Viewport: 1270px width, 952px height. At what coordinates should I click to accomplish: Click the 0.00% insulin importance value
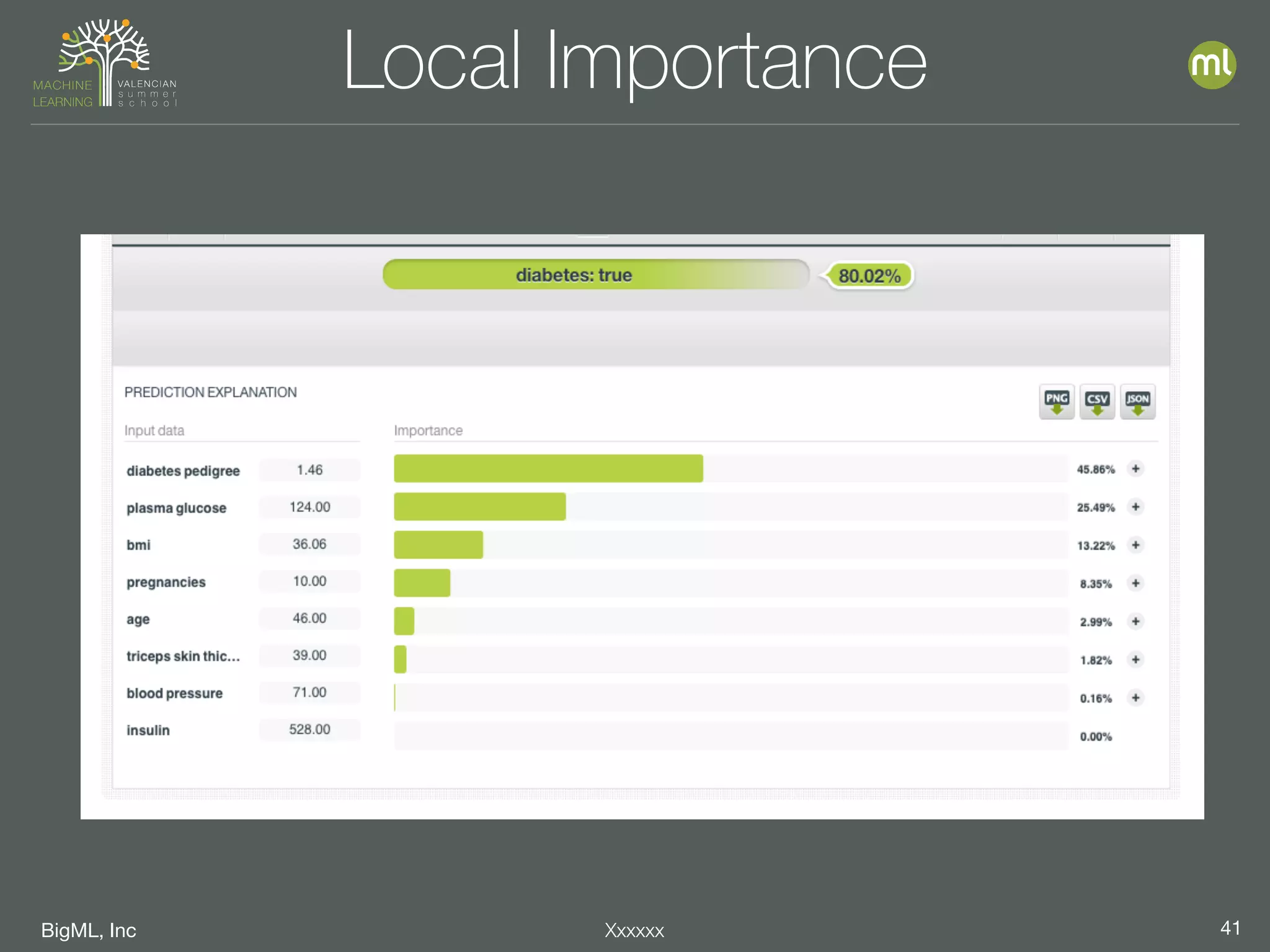1096,736
